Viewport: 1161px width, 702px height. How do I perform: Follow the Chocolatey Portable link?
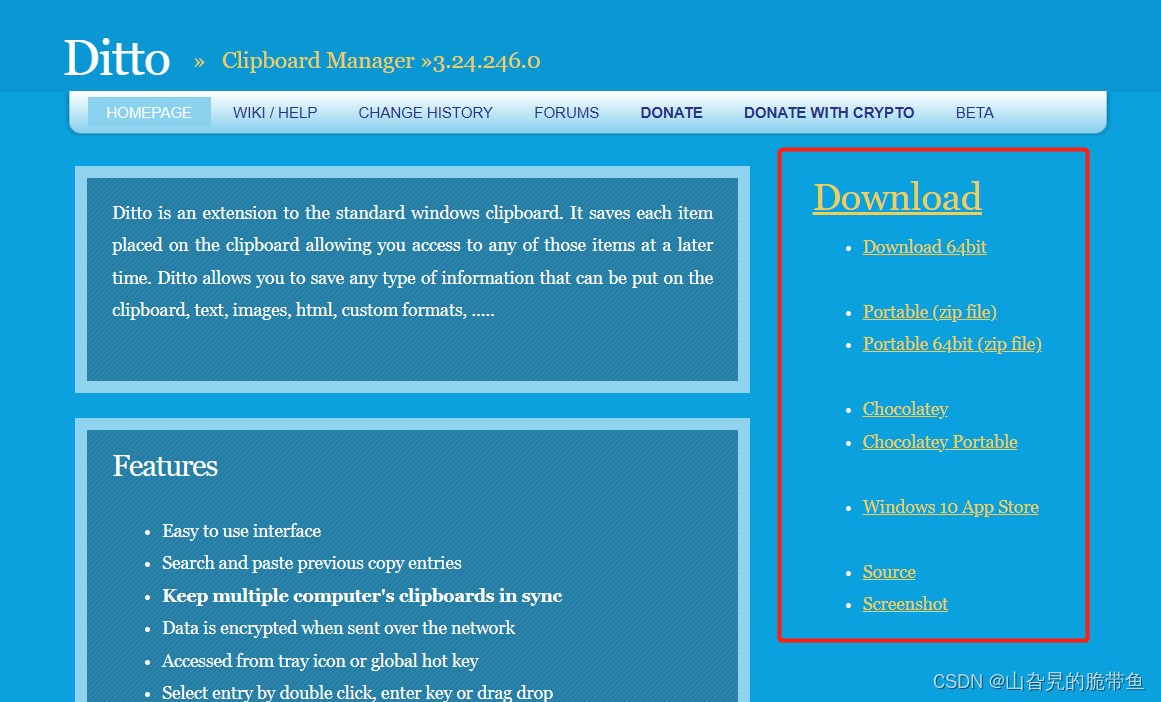tap(940, 441)
